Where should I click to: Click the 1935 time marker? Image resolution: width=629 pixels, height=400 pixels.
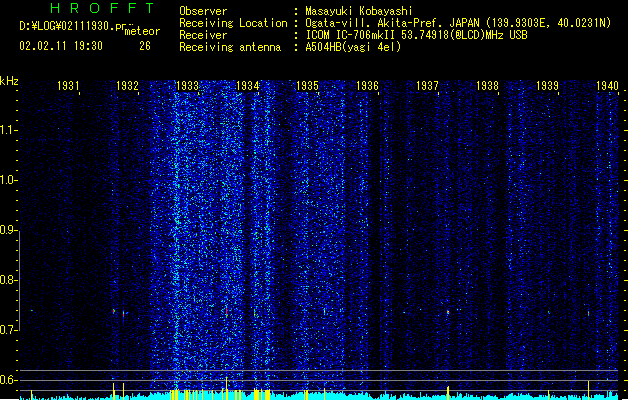point(307,86)
